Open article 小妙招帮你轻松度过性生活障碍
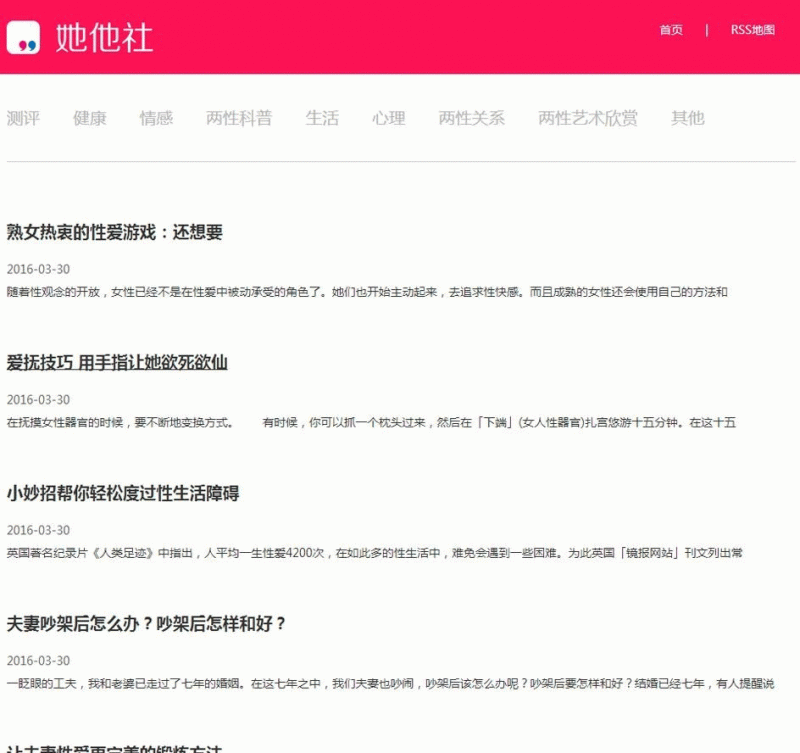The image size is (800, 753). [x=124, y=494]
